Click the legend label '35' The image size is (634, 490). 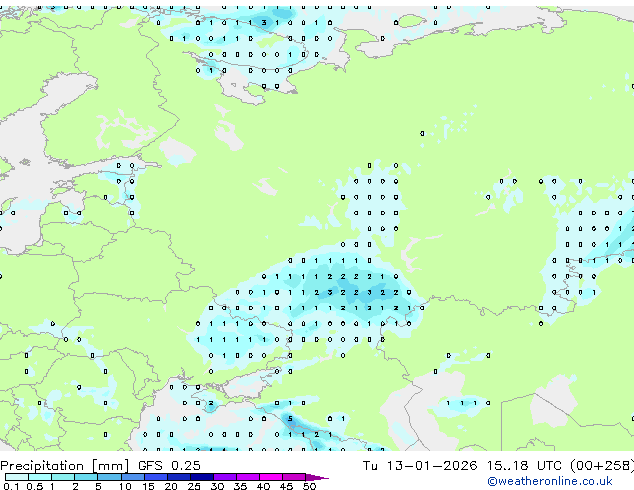click(x=240, y=486)
